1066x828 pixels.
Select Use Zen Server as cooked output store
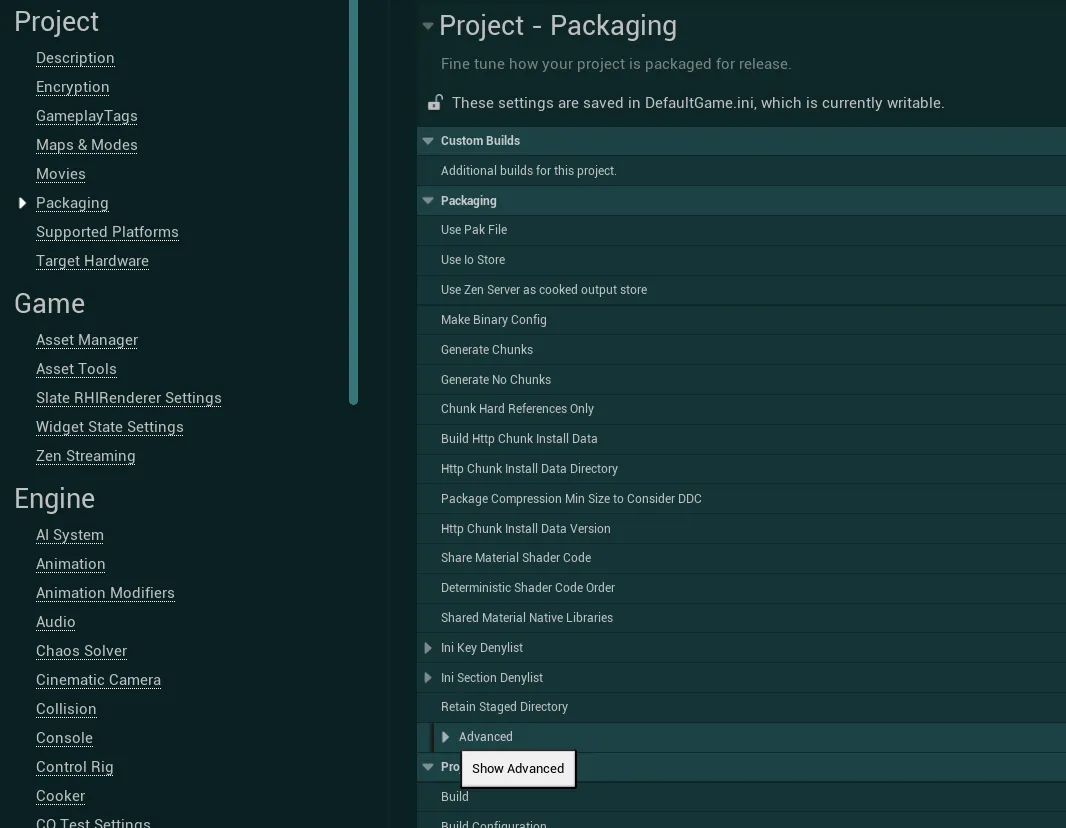[x=741, y=290]
